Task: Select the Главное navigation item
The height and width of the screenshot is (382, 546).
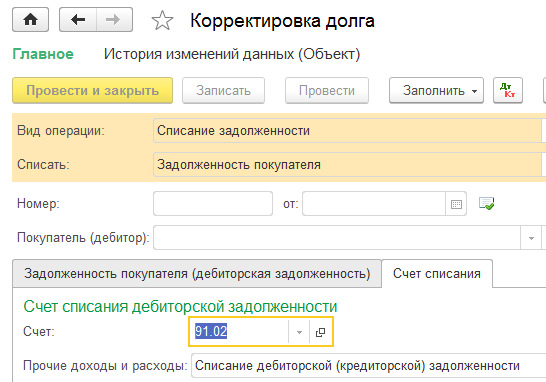Action: (x=43, y=54)
